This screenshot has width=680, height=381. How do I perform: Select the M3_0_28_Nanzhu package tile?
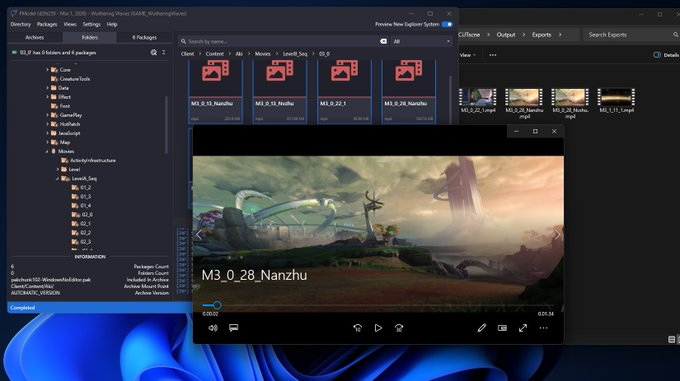tap(409, 91)
